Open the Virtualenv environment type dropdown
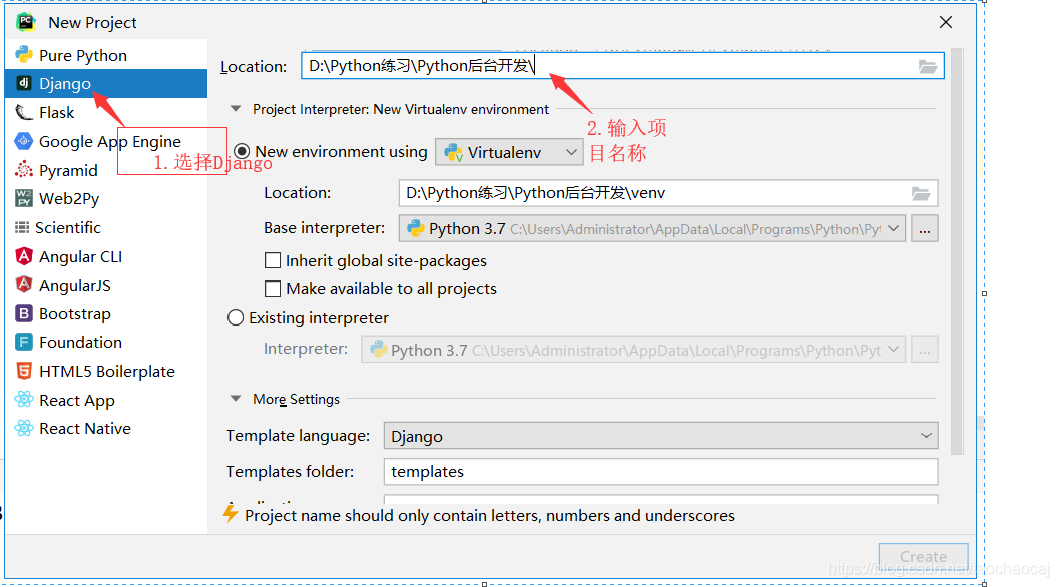The height and width of the screenshot is (587, 1059). [x=509, y=152]
